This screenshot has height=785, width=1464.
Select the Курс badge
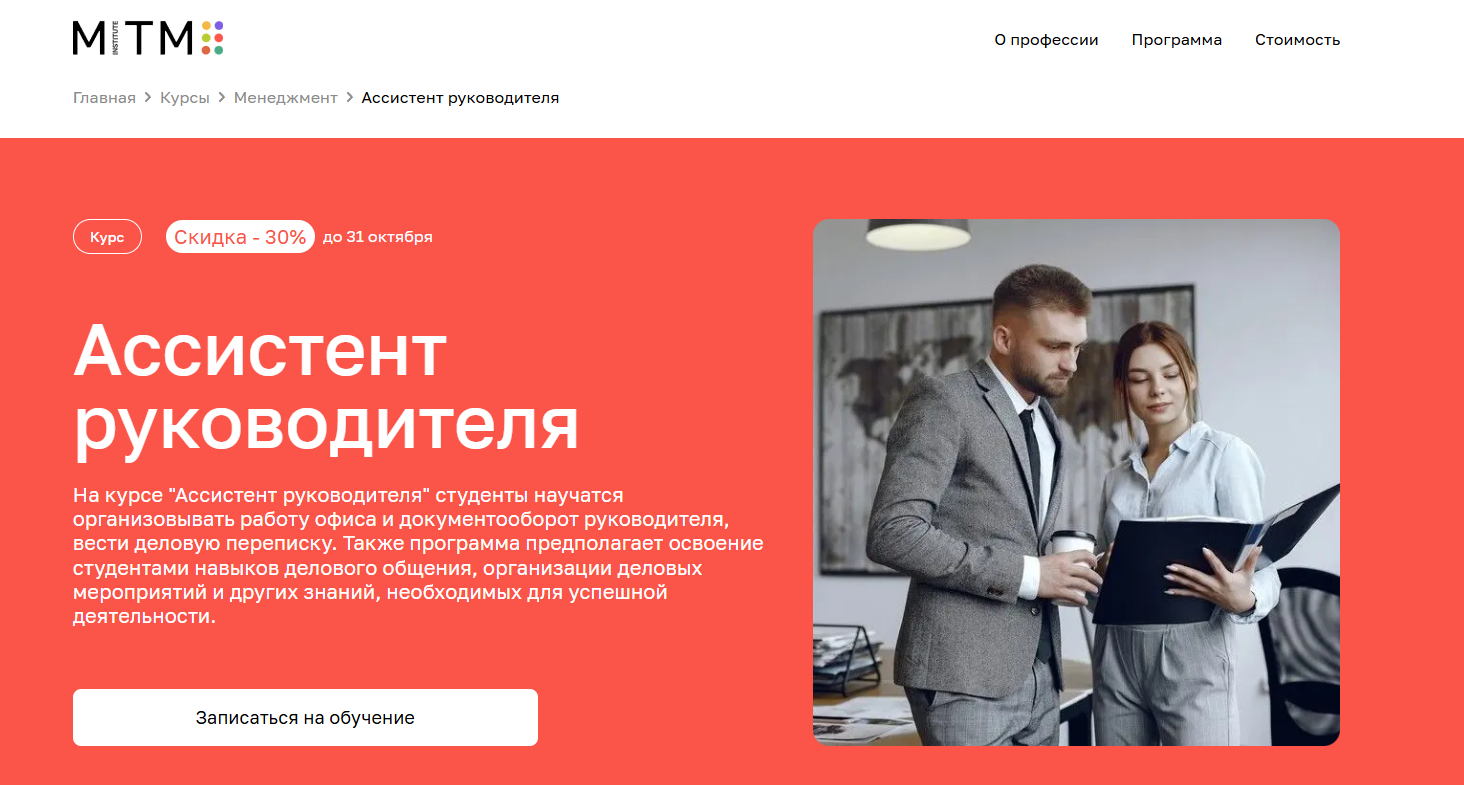(107, 237)
